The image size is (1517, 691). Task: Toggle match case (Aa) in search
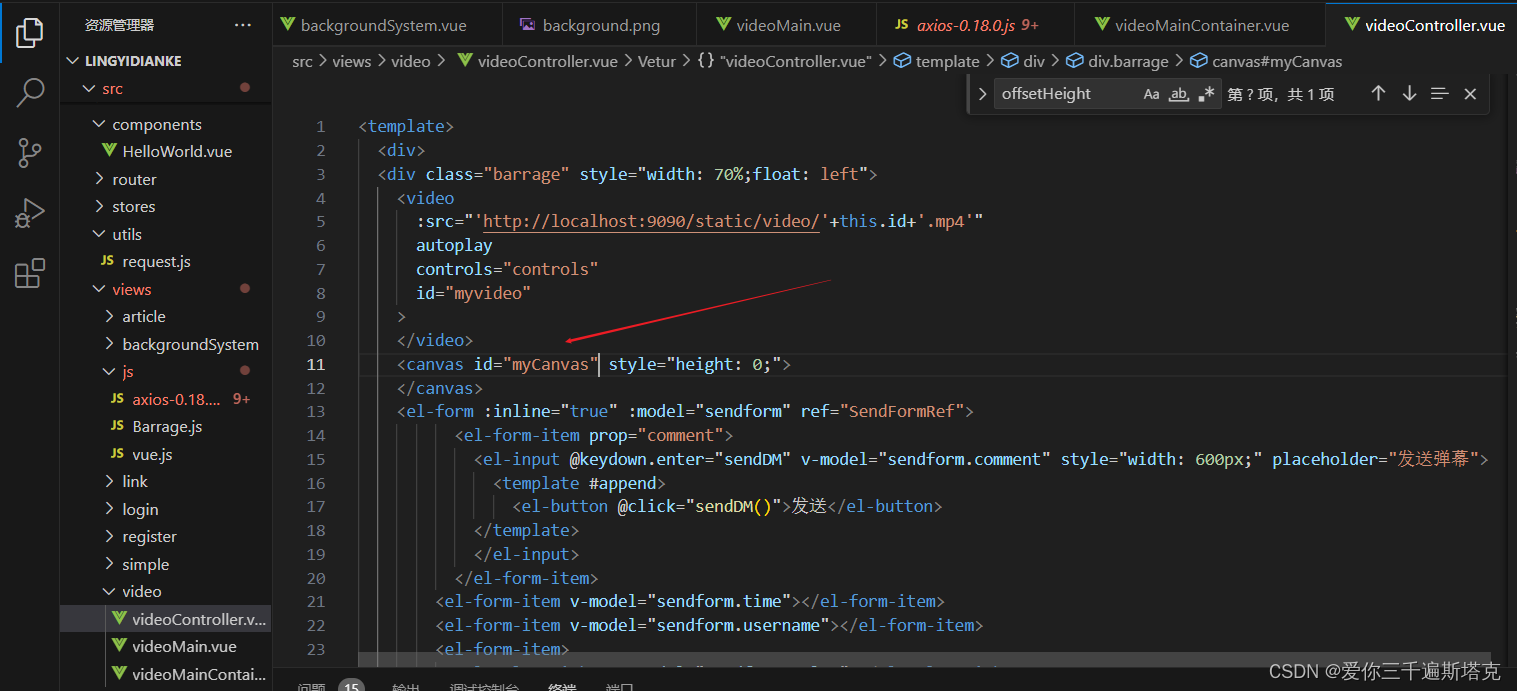click(x=1151, y=93)
